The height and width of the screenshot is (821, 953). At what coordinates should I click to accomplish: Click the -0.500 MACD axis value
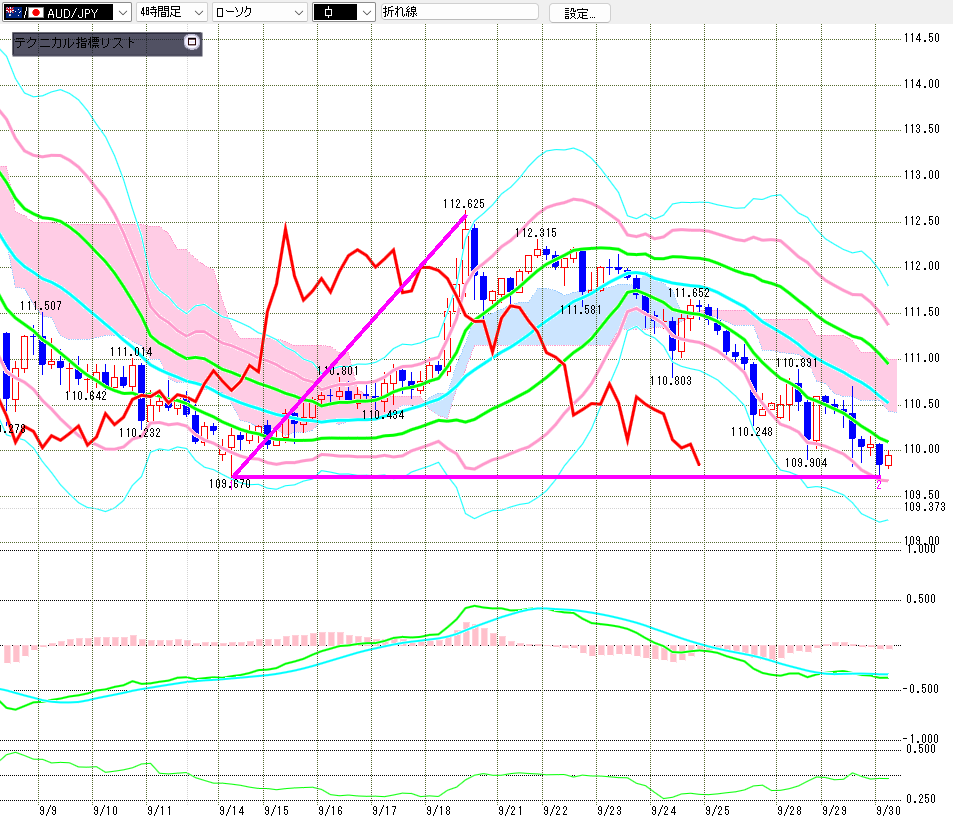[x=921, y=689]
